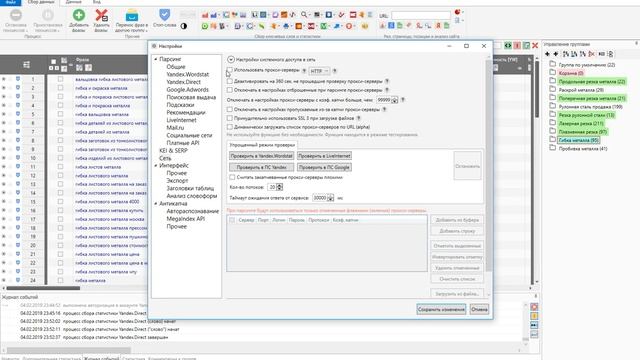This screenshot has width=640, height=360.
Task: Click Сохранить изменения button
Action: coord(441,309)
